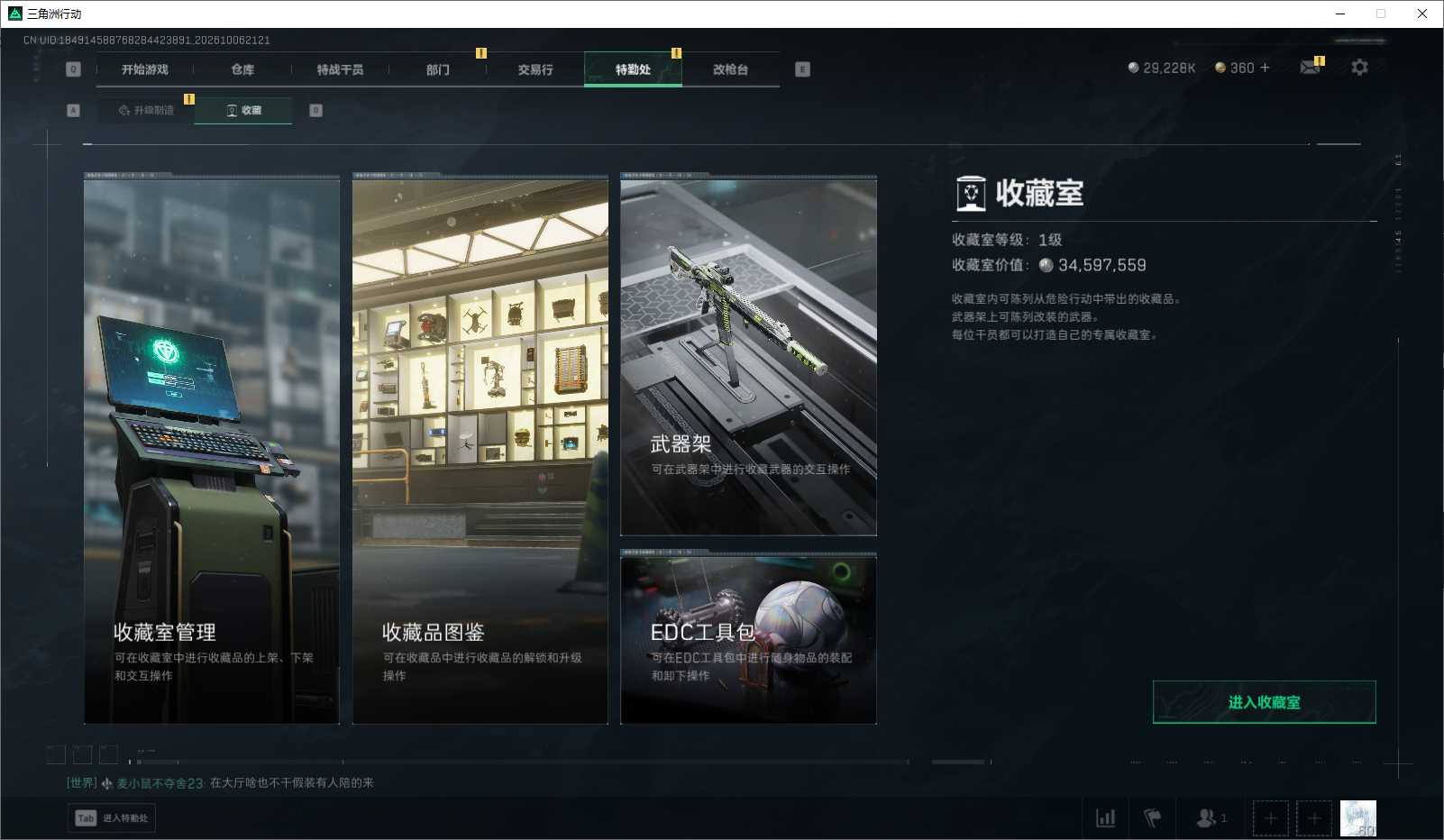Click the E key hint icon
1444x840 pixels.
click(802, 69)
